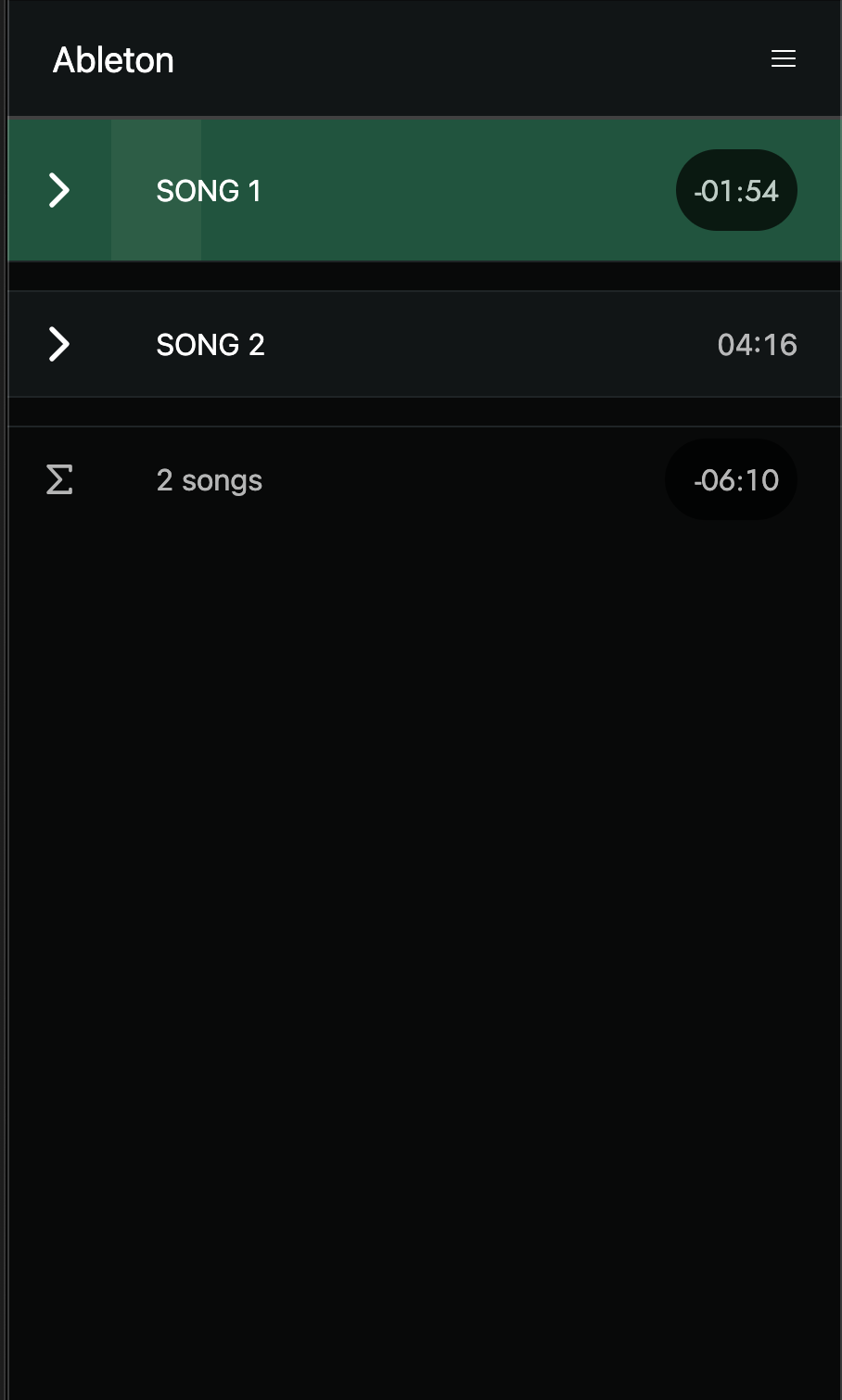Expand SONG 2 with its chevron
Viewport: 842px width, 1400px height.
[59, 344]
